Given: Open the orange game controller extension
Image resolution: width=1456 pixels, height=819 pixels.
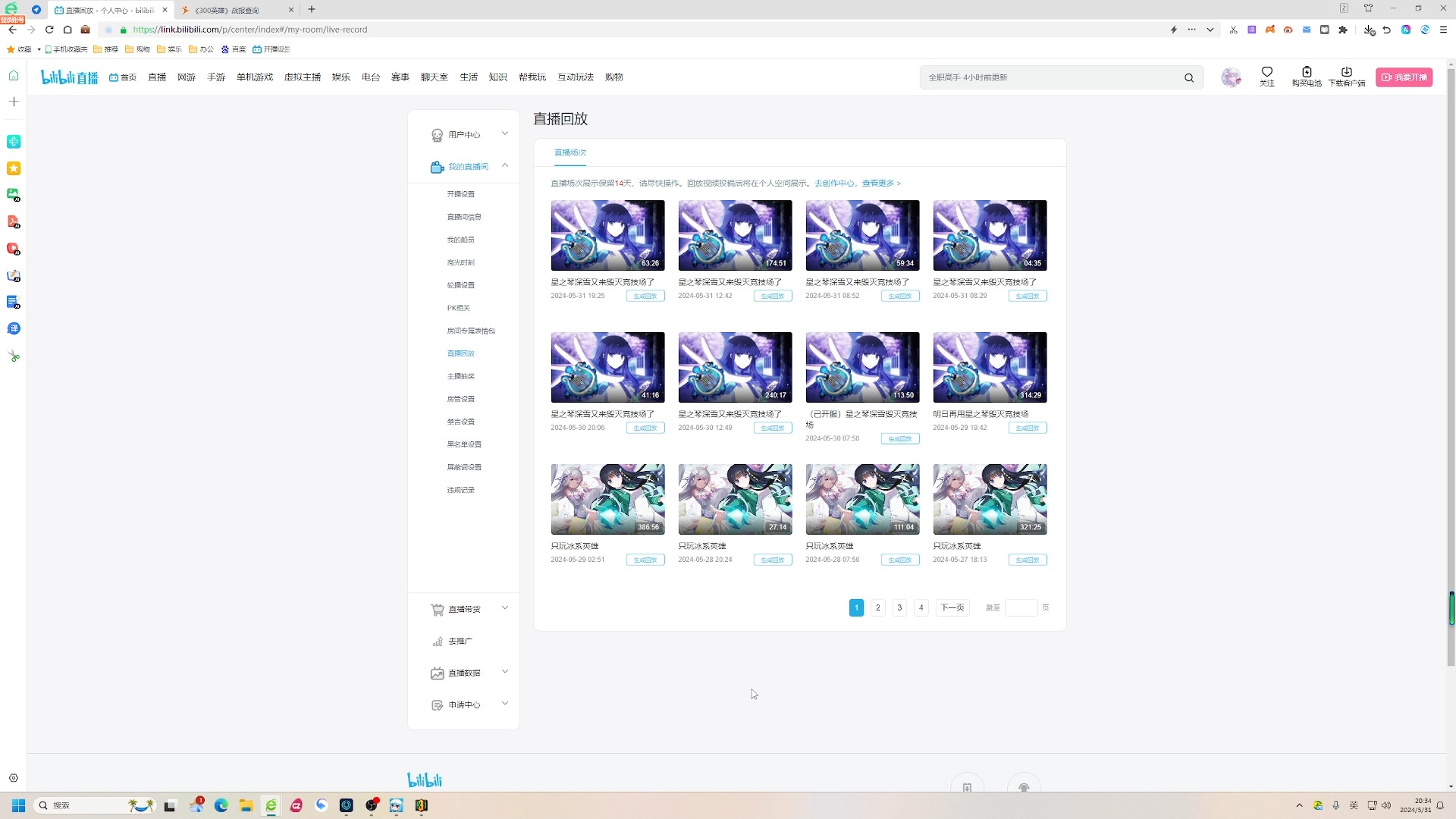Looking at the screenshot, I should [x=1270, y=30].
